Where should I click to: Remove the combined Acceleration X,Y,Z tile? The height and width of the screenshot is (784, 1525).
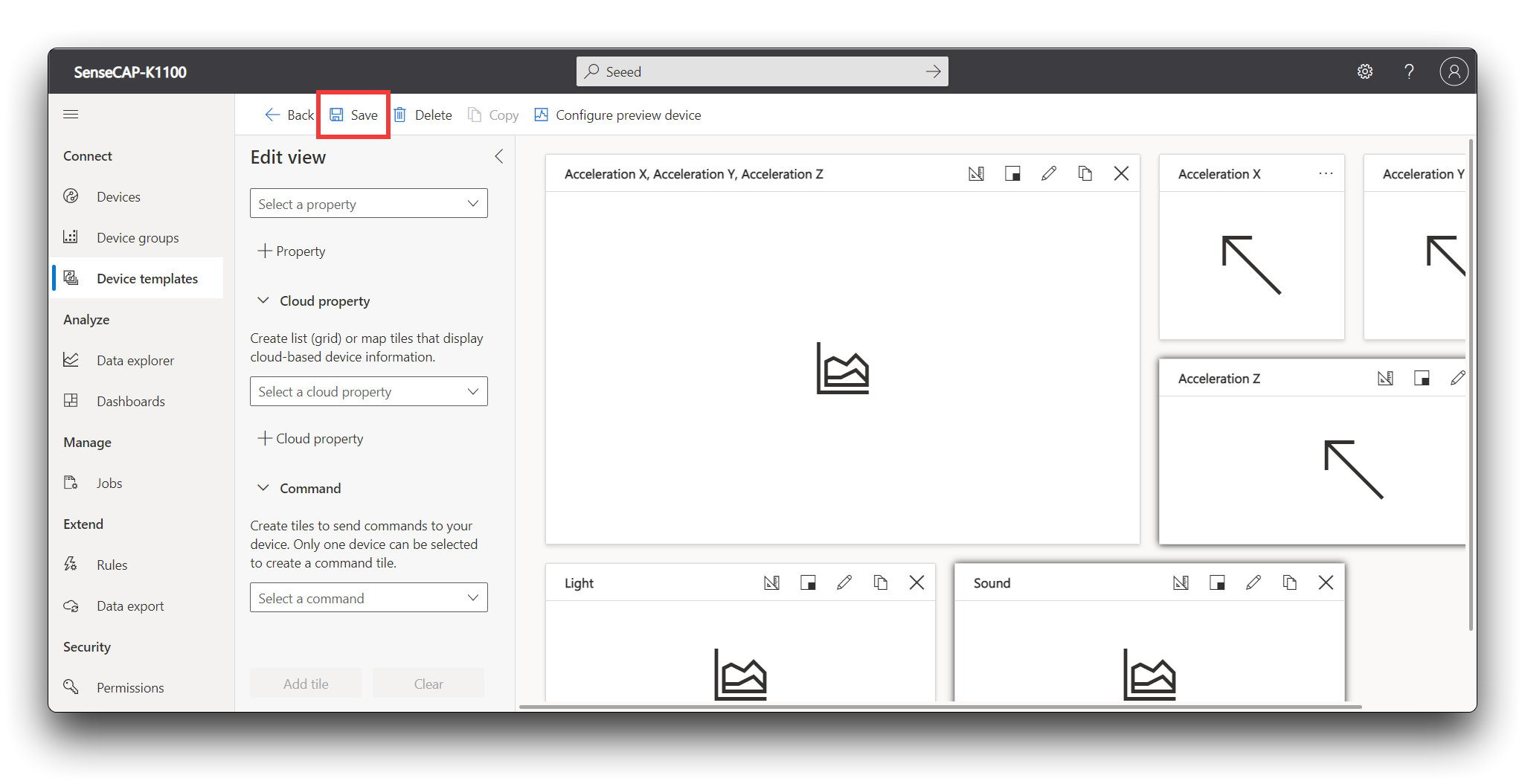[1121, 173]
